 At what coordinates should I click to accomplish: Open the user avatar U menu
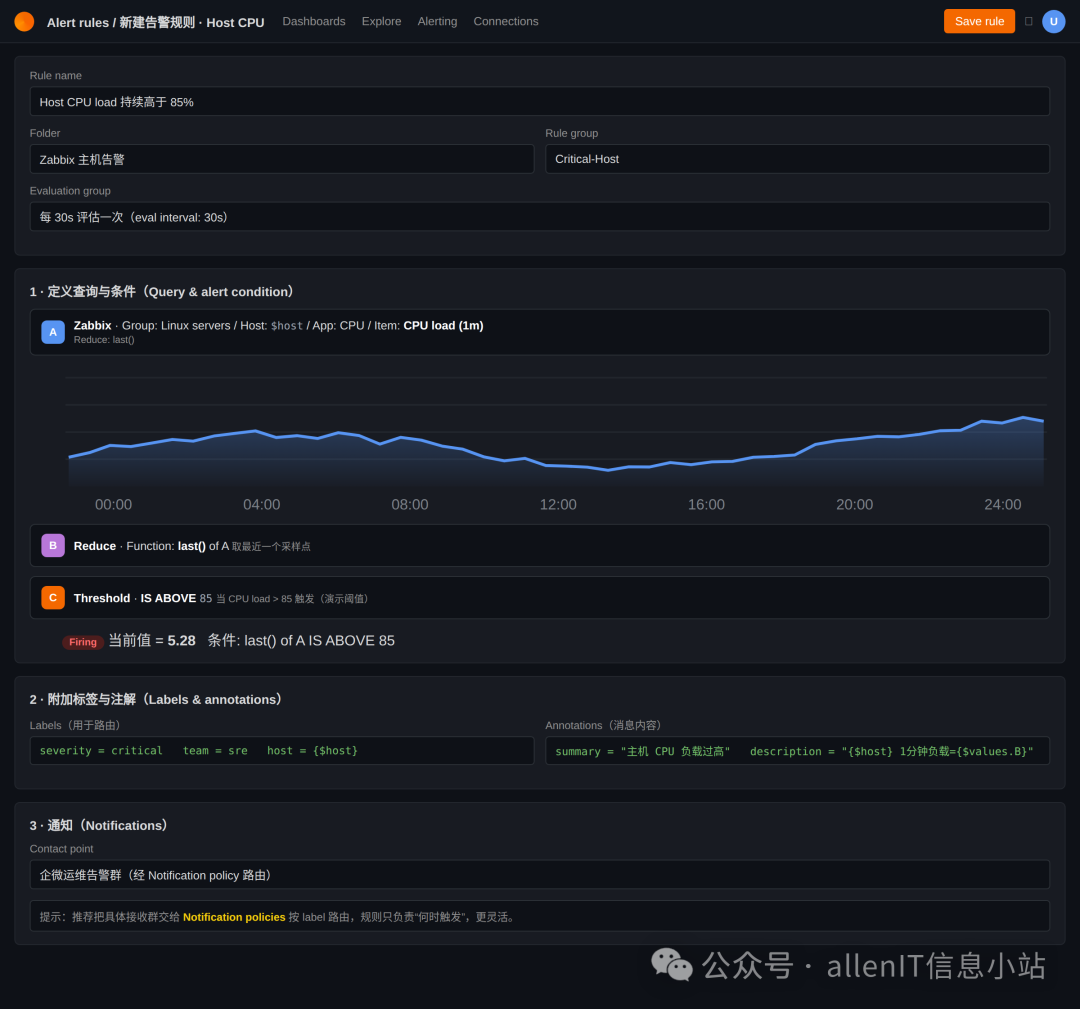tap(1053, 21)
